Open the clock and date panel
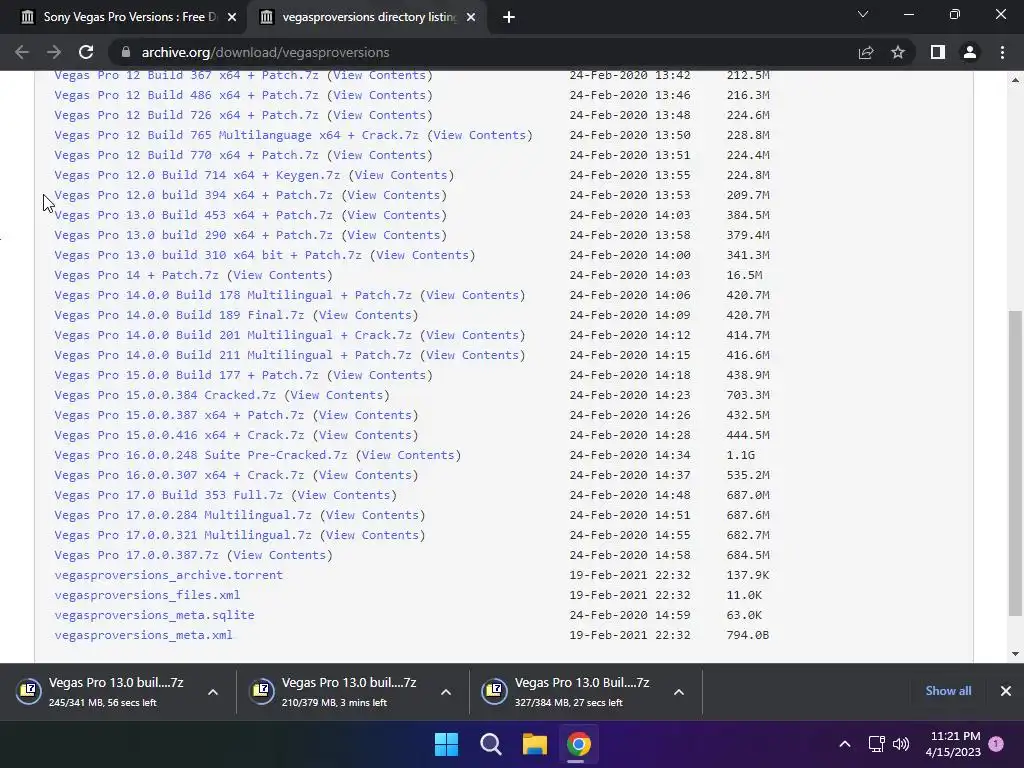The image size is (1024, 768). point(953,744)
